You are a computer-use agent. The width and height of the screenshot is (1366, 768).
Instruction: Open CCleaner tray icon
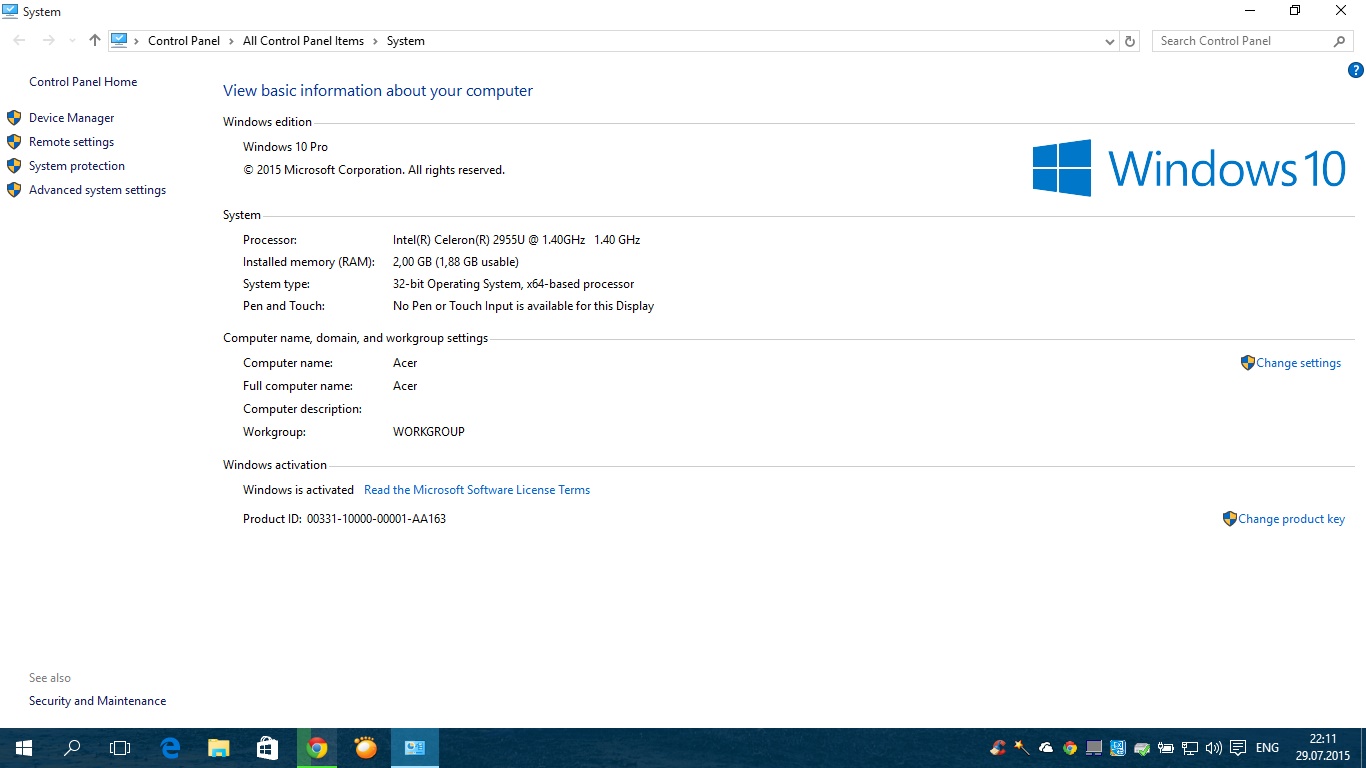pyautogui.click(x=997, y=748)
